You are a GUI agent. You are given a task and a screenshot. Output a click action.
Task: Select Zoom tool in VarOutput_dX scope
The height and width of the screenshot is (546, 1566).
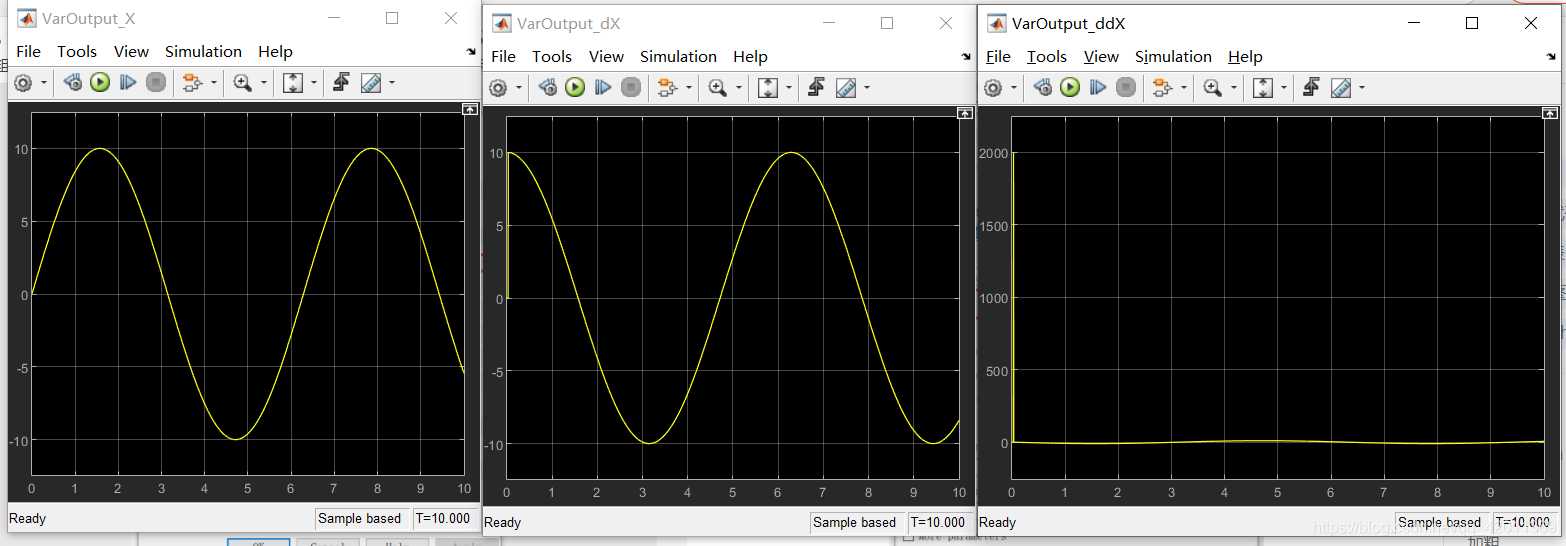coord(717,88)
